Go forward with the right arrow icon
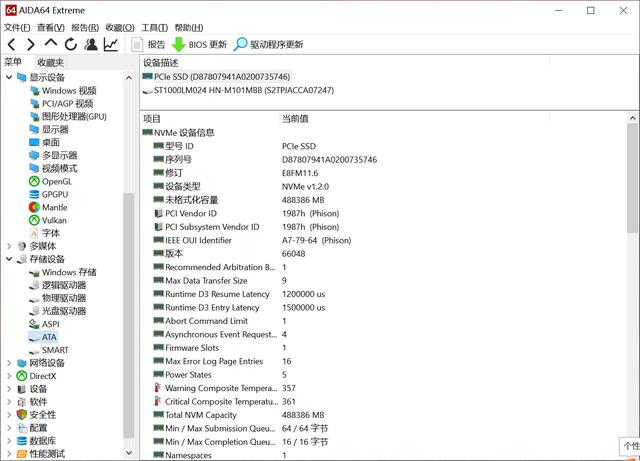This screenshot has width=640, height=461. click(x=31, y=44)
